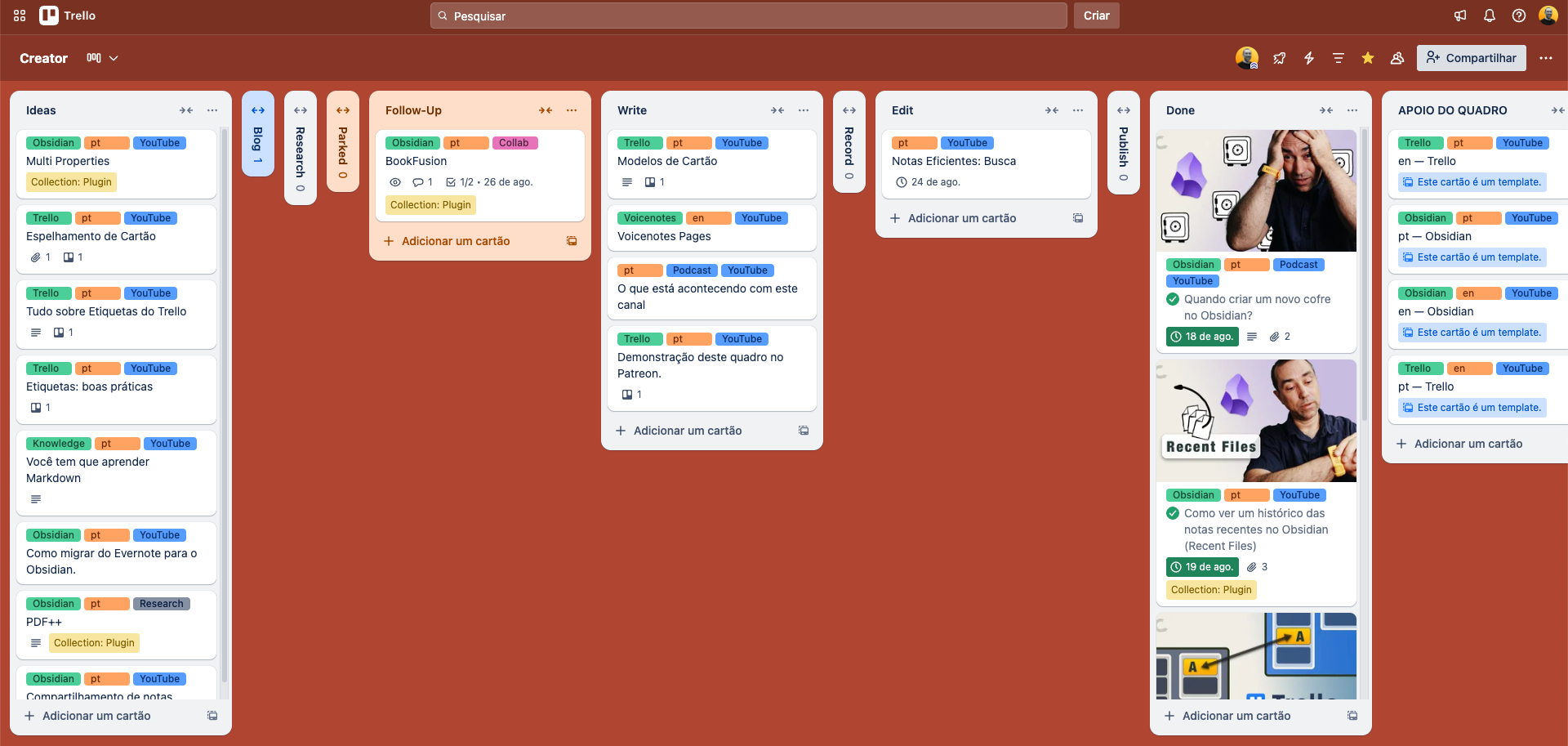Viewport: 1568px width, 746px height.
Task: Collapse the Follow-Up list
Action: [546, 110]
